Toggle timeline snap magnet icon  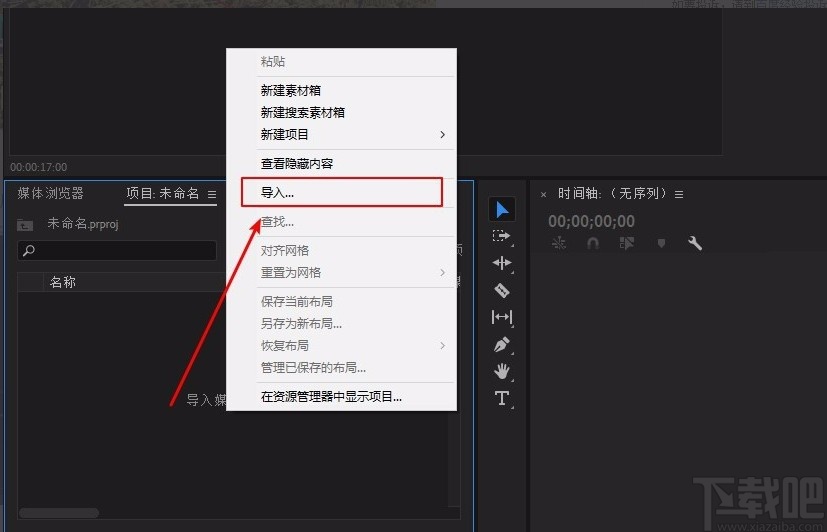(593, 243)
